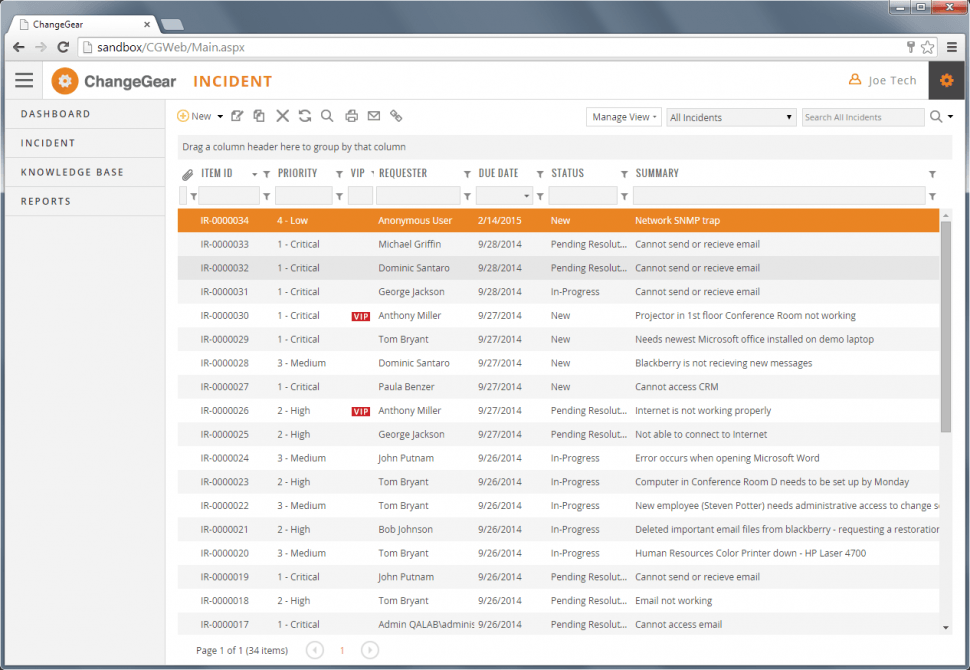Delete selected incident using the X icon
970x670 pixels.
(282, 116)
